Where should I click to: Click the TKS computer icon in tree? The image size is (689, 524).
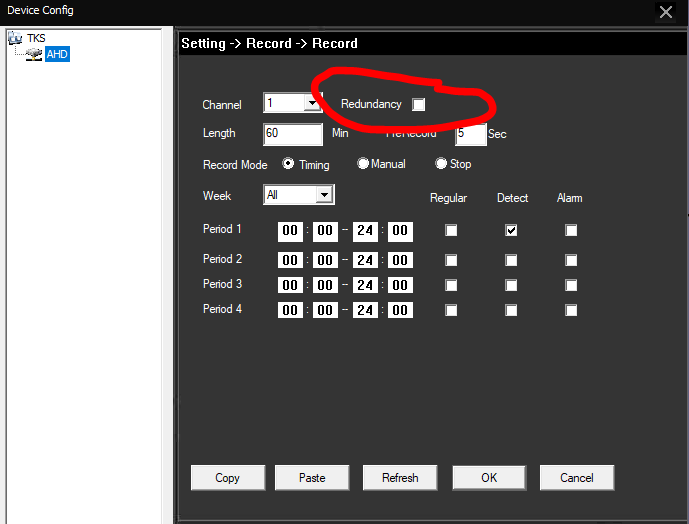16,38
